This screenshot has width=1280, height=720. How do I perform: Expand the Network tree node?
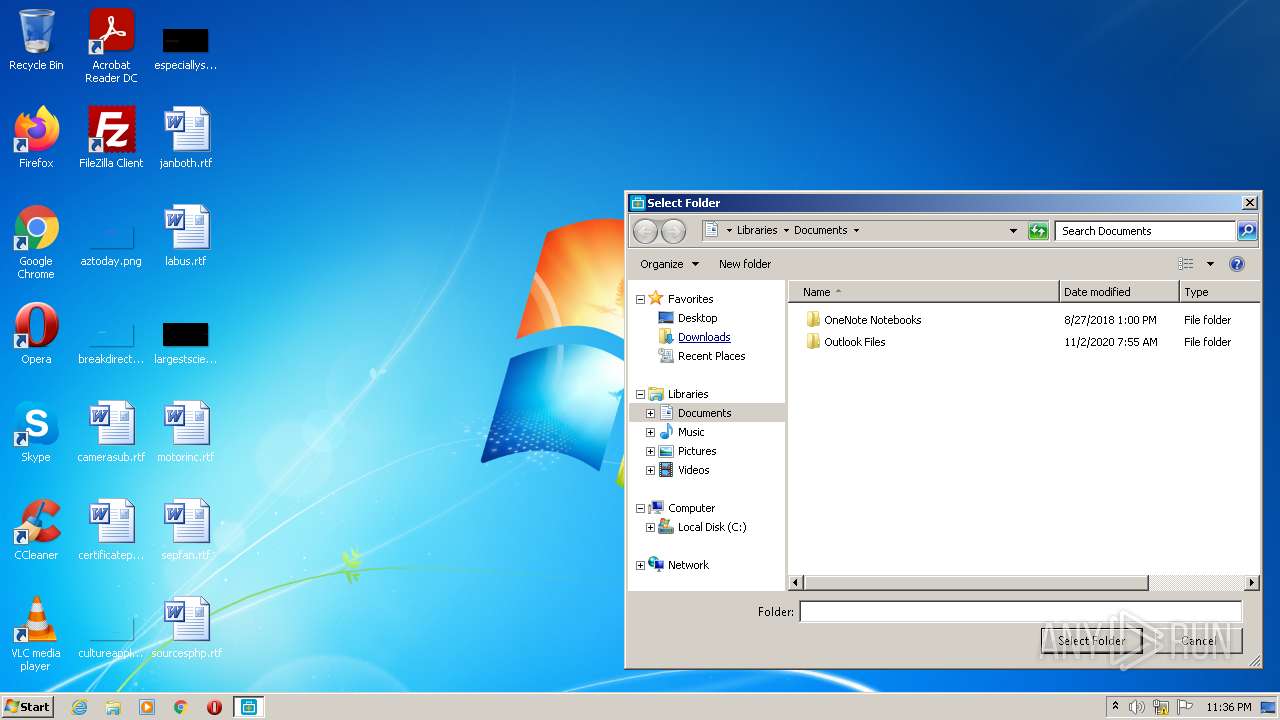pos(640,565)
